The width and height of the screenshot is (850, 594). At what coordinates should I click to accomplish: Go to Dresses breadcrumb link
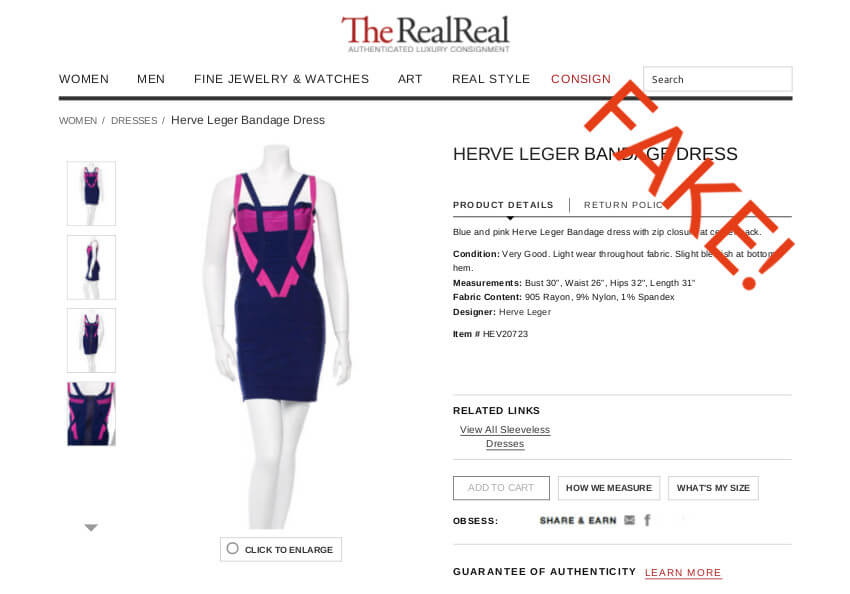pos(134,120)
